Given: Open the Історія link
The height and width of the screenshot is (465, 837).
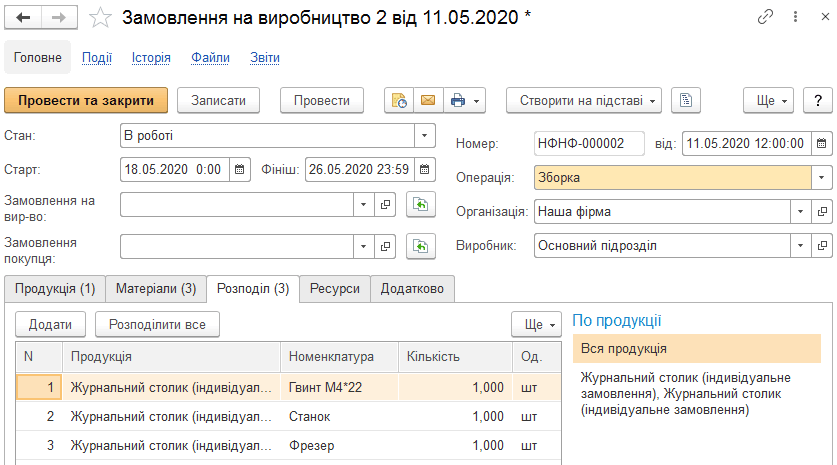Looking at the screenshot, I should click(x=151, y=58).
